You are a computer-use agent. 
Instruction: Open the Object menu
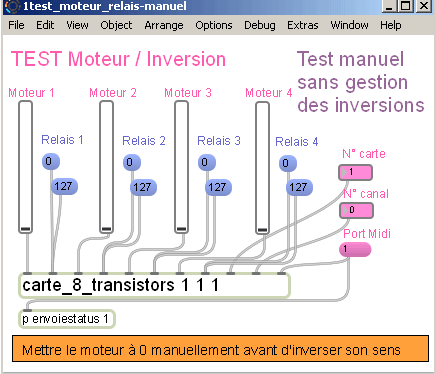pyautogui.click(x=116, y=25)
